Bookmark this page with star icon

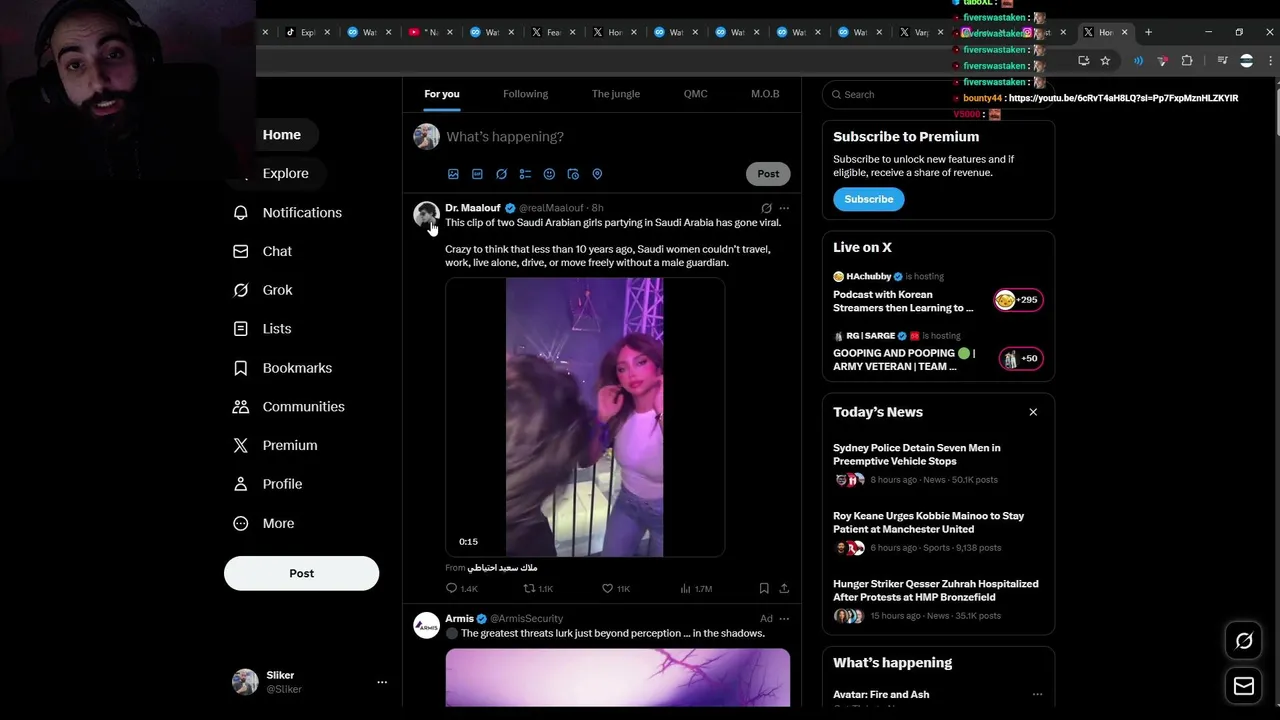pyautogui.click(x=1105, y=61)
